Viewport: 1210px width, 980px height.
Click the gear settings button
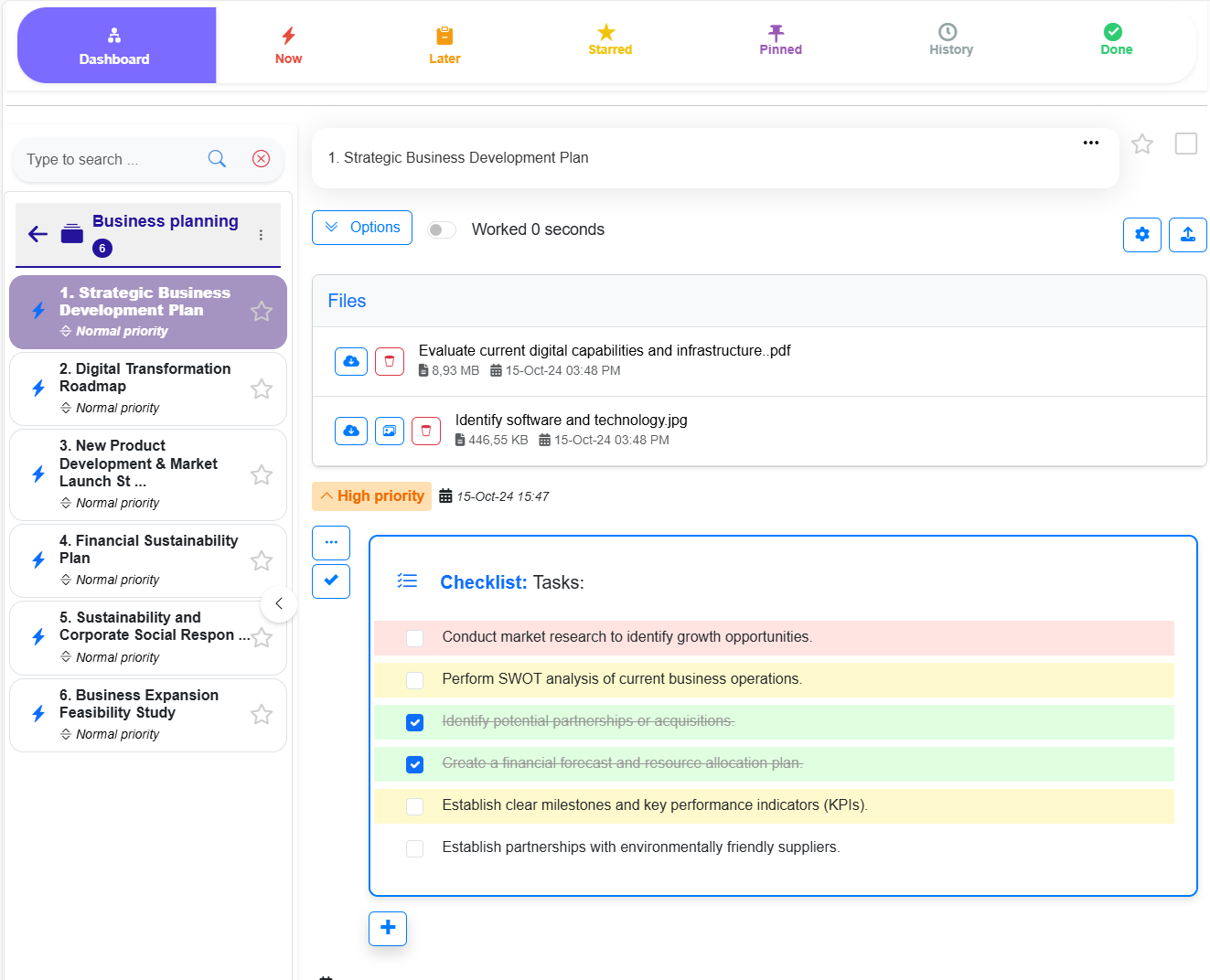(1142, 235)
